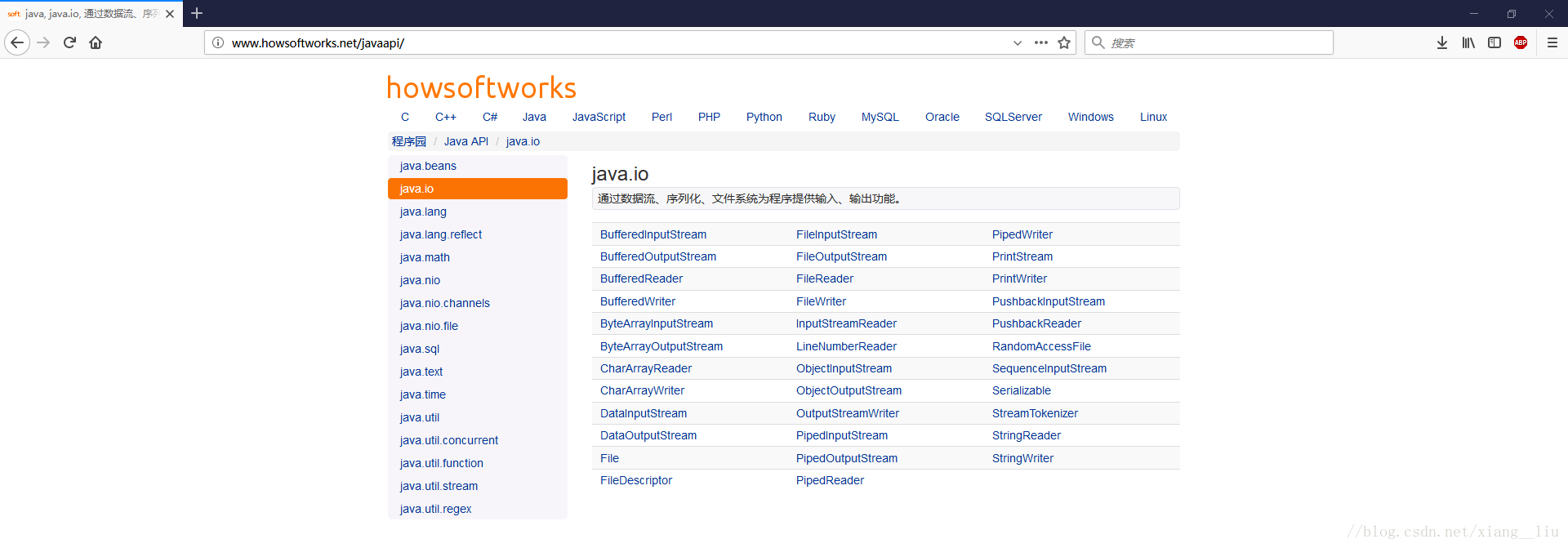The height and width of the screenshot is (548, 1568).
Task: Select java.math in the sidebar
Action: pyautogui.click(x=478, y=257)
